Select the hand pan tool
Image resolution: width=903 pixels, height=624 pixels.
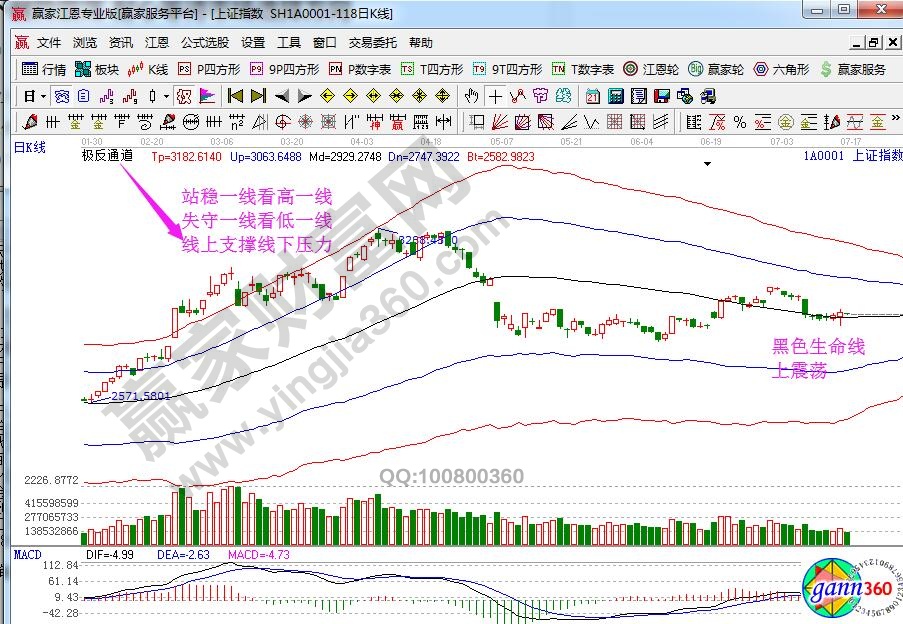[472, 96]
